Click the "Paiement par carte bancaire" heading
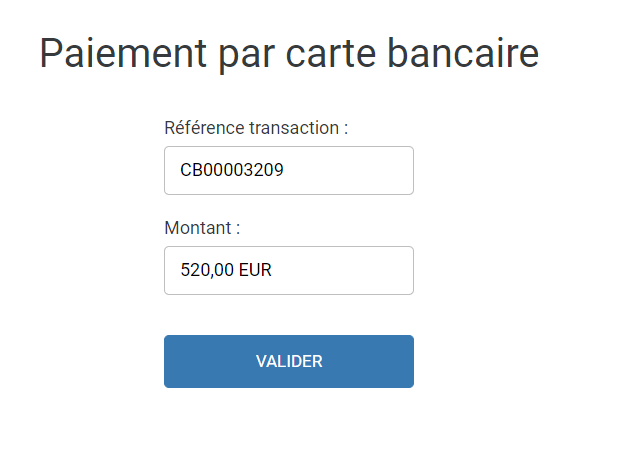 [x=289, y=53]
